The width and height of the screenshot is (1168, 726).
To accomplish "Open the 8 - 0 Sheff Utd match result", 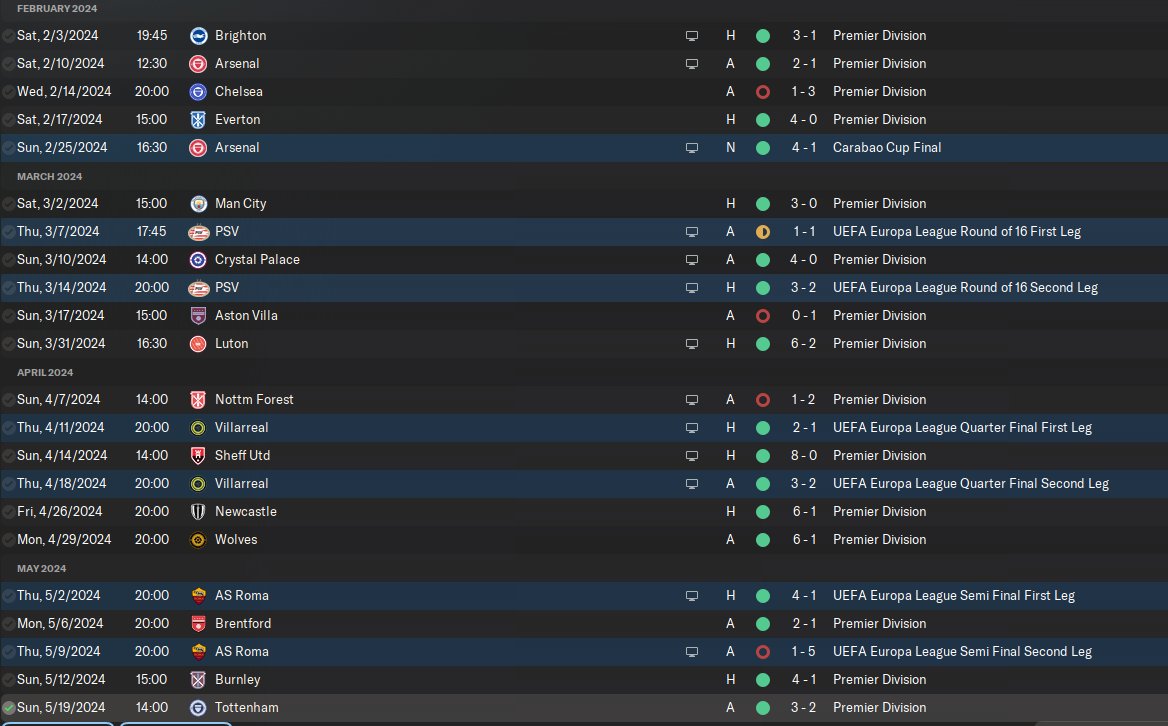I will tap(804, 455).
